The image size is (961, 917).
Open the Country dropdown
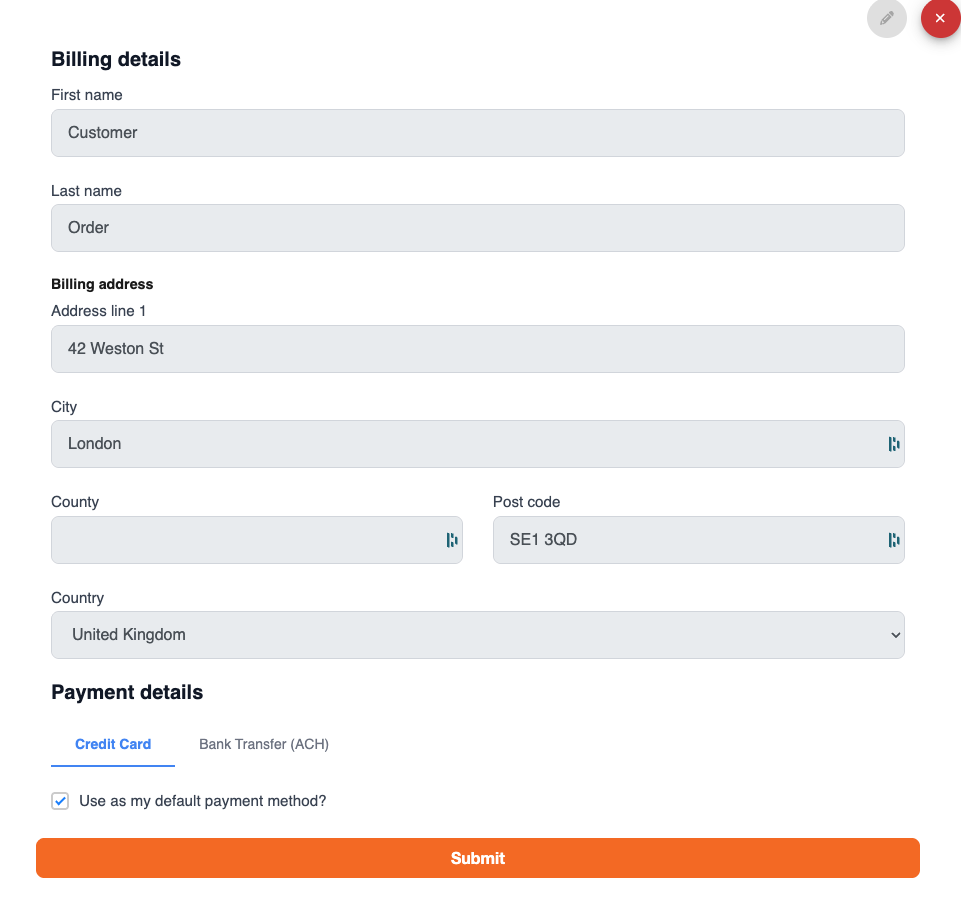pos(477,635)
